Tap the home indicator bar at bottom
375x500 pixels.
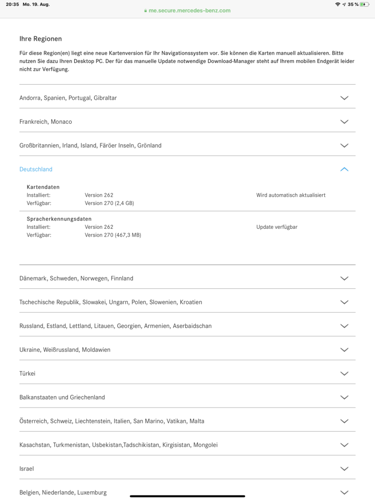pos(187,496)
